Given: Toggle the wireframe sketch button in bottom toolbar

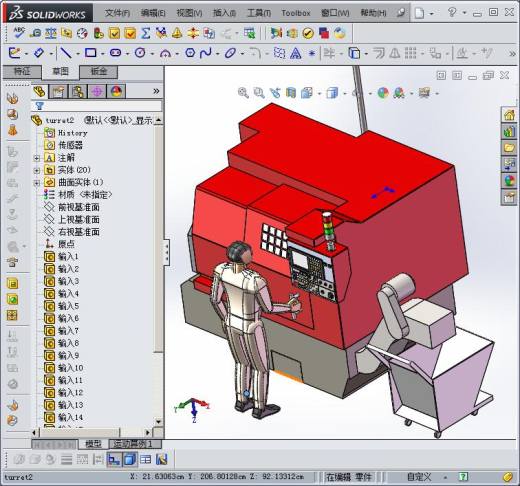Looking at the screenshot, I should [x=114, y=460].
